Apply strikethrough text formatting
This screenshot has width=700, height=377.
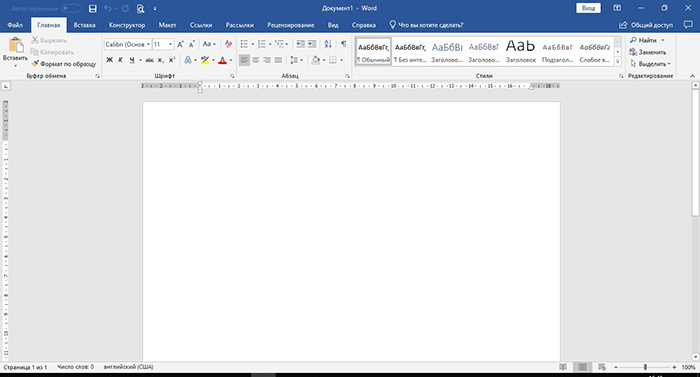pyautogui.click(x=149, y=60)
